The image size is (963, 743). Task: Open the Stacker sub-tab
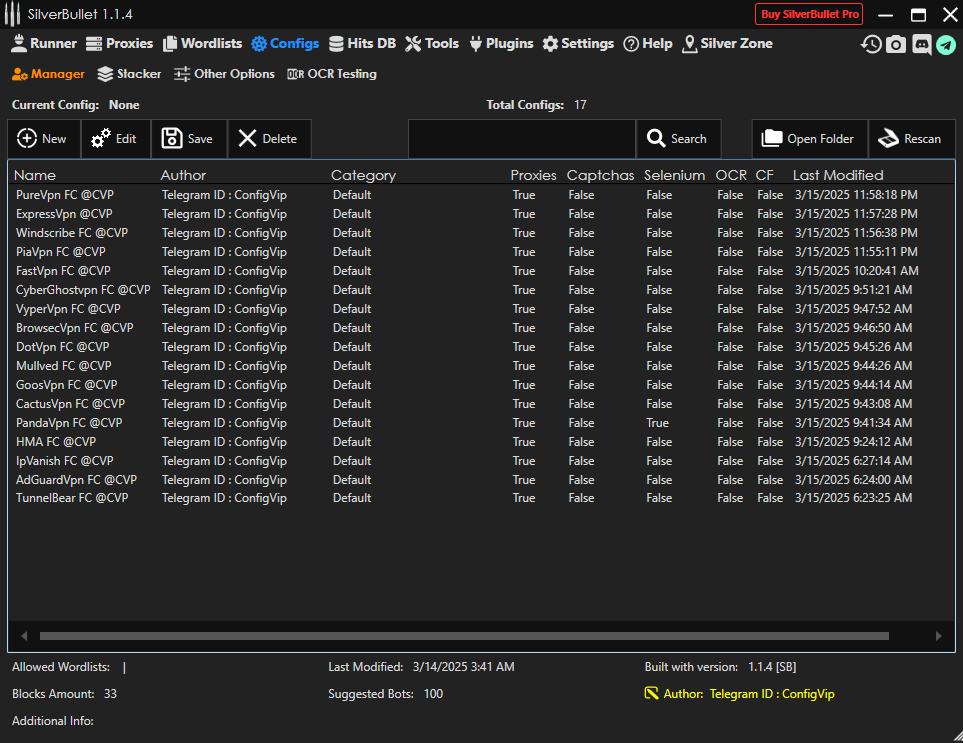click(129, 74)
